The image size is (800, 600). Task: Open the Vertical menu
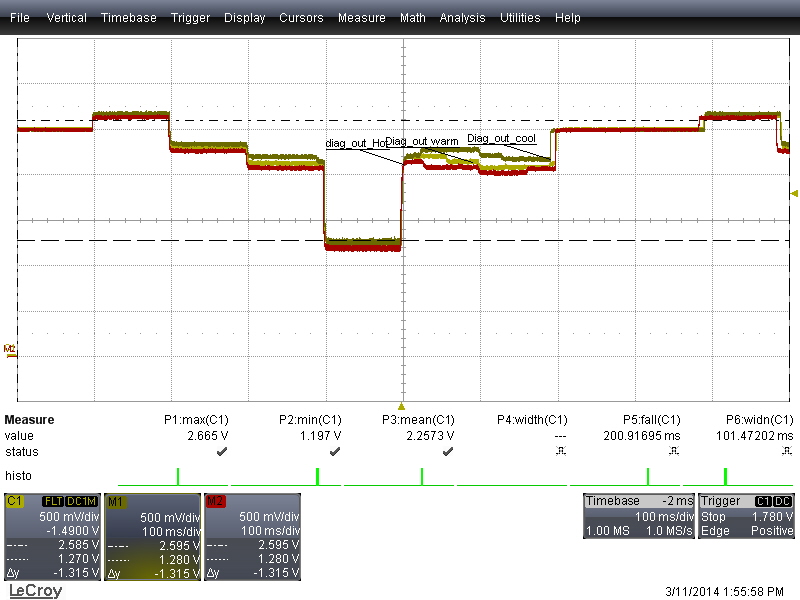click(66, 18)
